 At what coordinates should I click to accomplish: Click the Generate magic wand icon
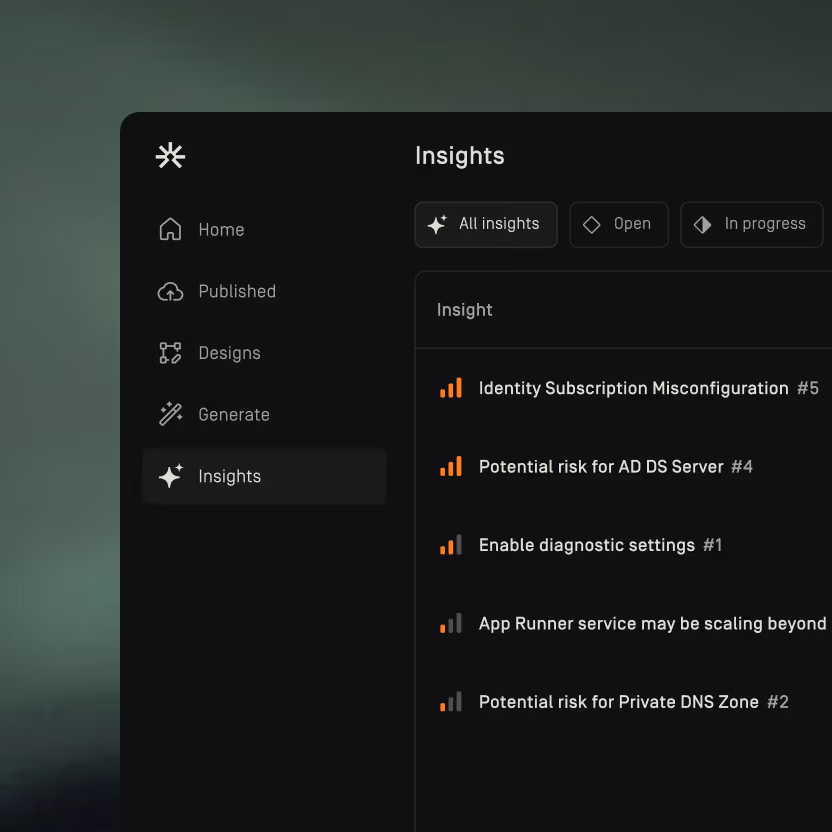169,414
